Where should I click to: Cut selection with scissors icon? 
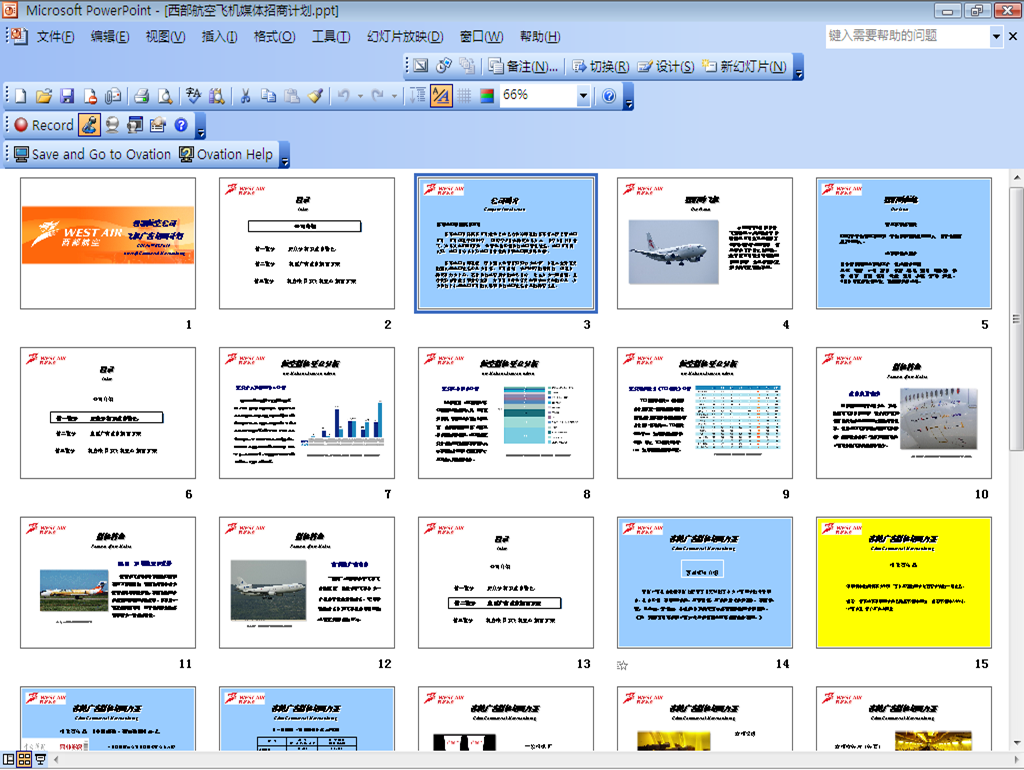[x=245, y=96]
